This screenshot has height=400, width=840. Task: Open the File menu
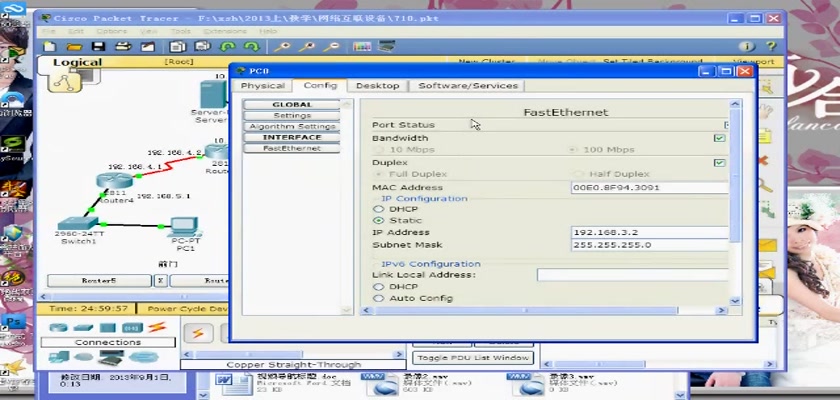(x=49, y=32)
